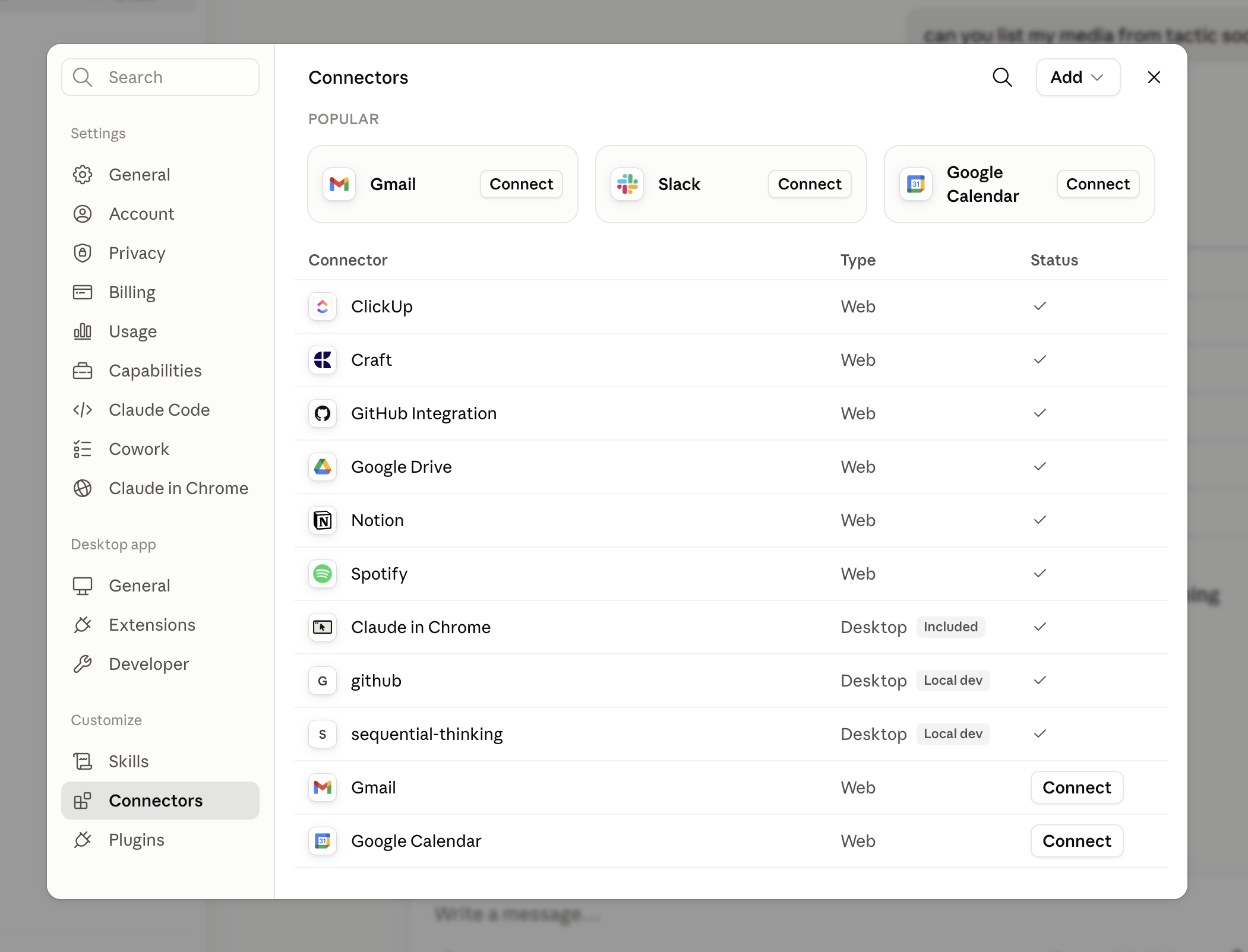Image resolution: width=1248 pixels, height=952 pixels.
Task: Connect Google Calendar in the table row
Action: point(1076,841)
